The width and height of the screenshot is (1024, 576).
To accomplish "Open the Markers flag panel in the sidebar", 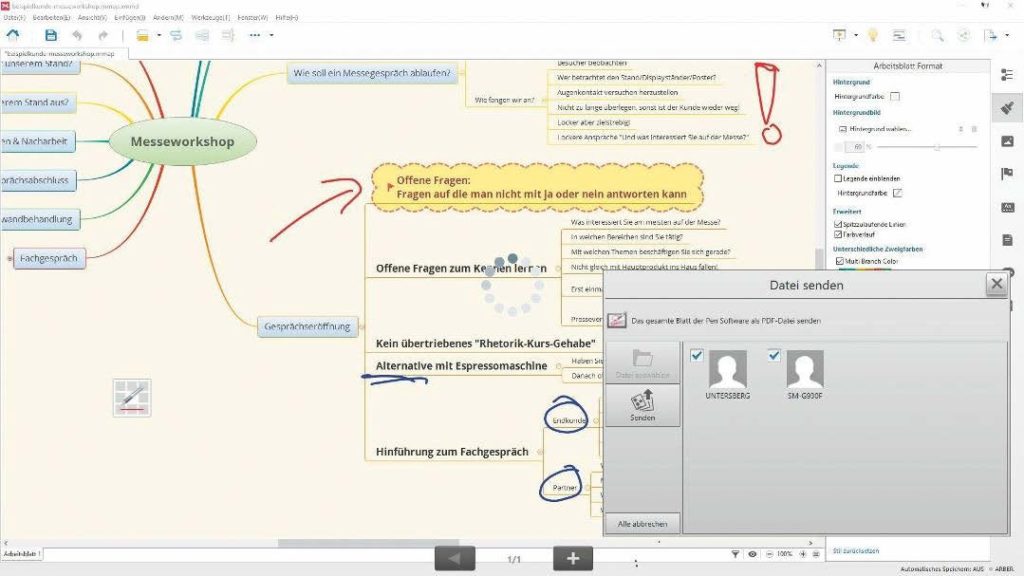I will click(1007, 174).
